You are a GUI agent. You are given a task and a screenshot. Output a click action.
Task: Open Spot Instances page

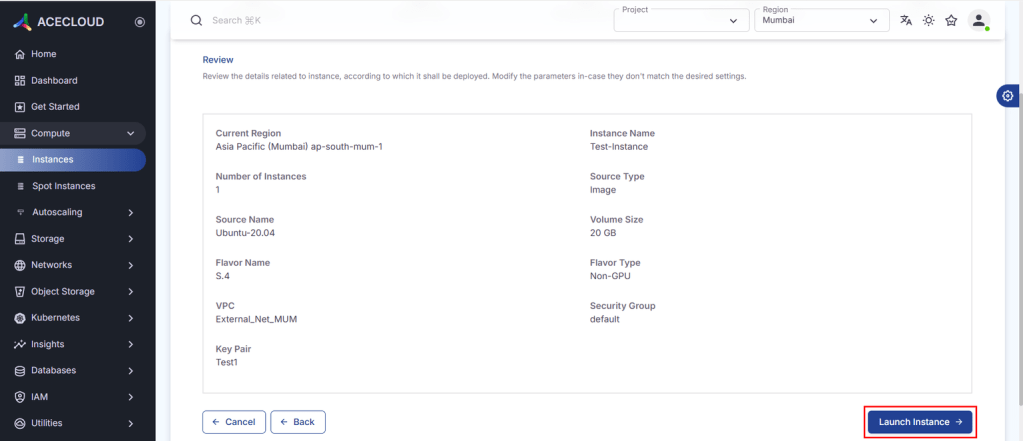click(x=64, y=186)
